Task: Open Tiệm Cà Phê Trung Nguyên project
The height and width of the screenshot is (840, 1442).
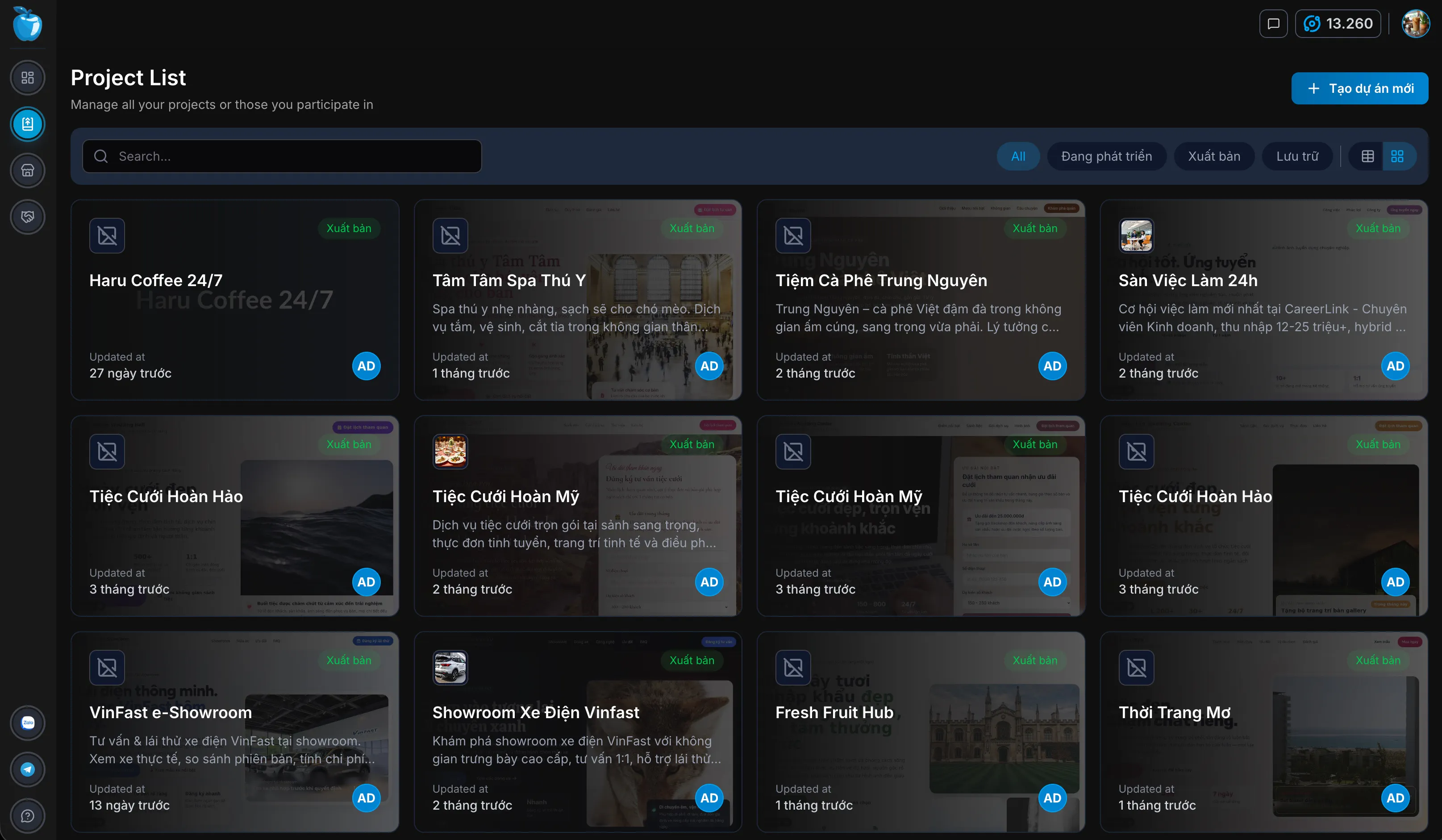Action: coord(921,300)
